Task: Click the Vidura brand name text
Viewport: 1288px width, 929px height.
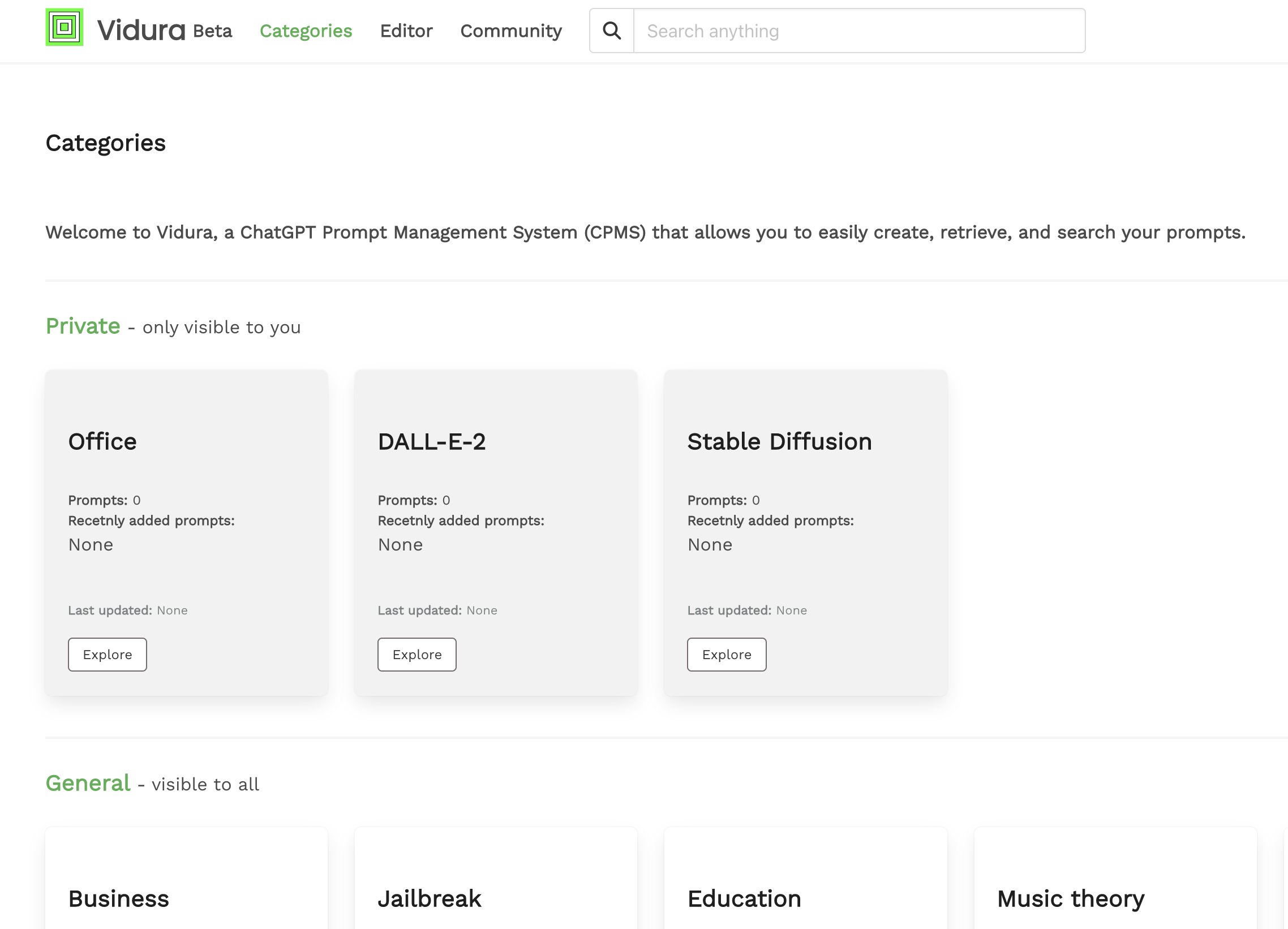Action: pyautogui.click(x=141, y=31)
